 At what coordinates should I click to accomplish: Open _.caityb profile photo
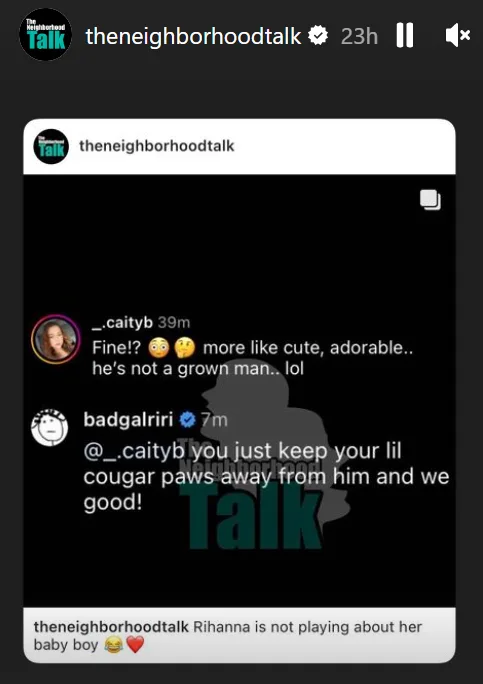pos(55,339)
